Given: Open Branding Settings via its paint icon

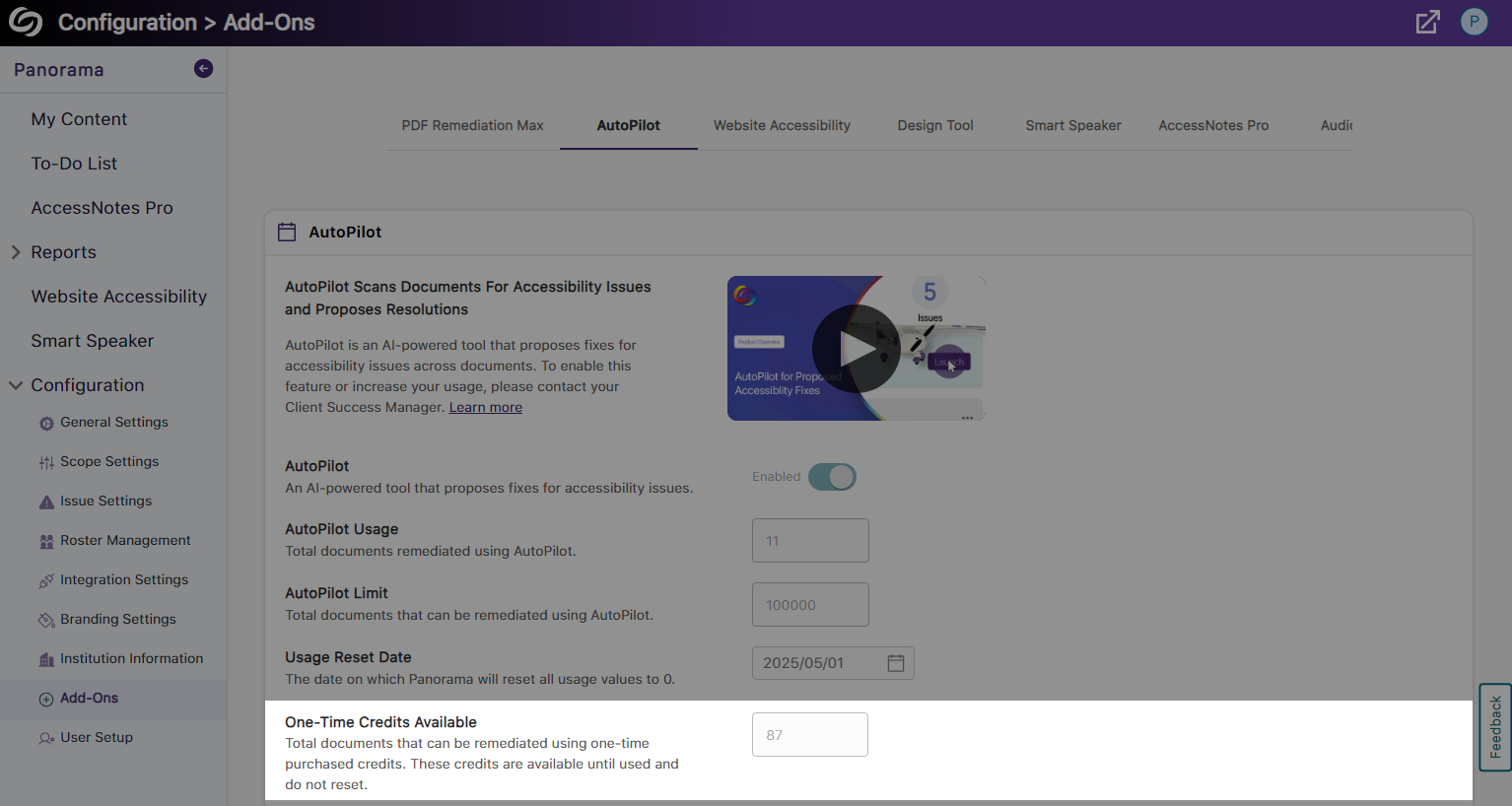Looking at the screenshot, I should (45, 619).
